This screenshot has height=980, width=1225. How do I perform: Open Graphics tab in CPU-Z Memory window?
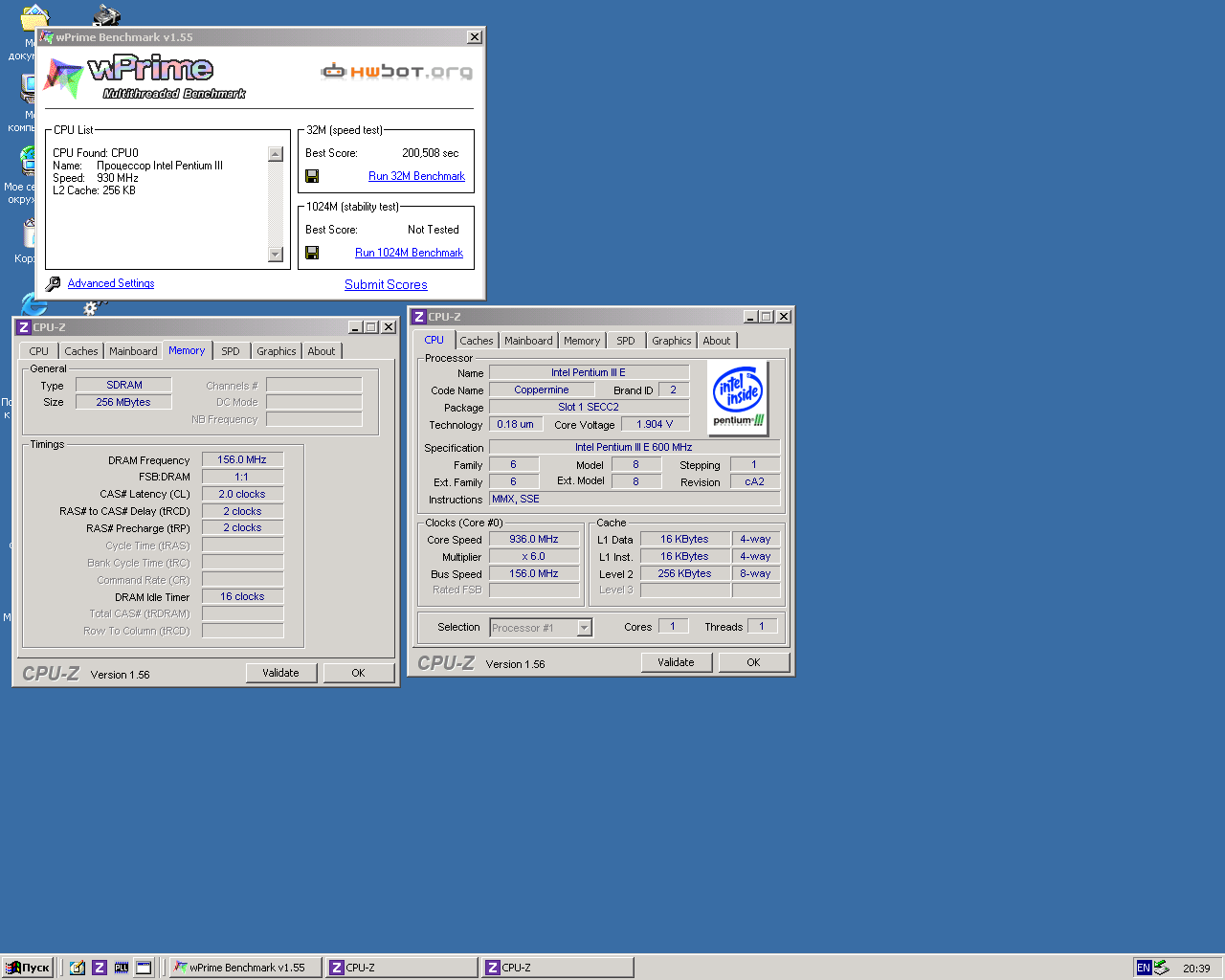277,351
